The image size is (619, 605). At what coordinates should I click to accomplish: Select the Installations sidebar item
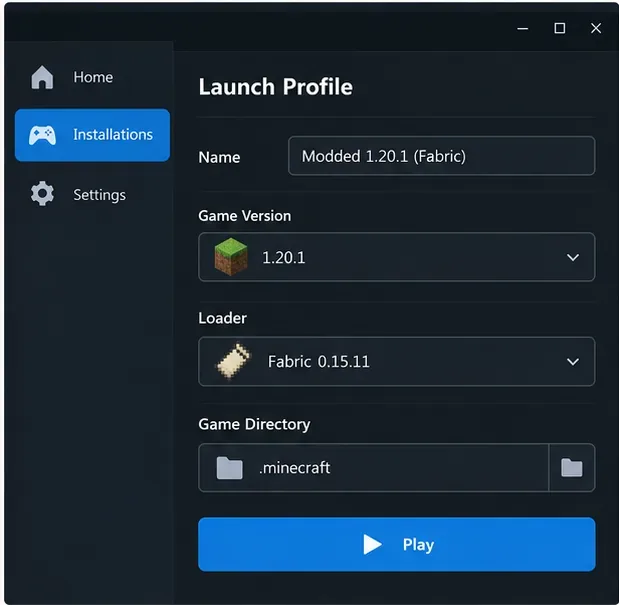point(92,135)
